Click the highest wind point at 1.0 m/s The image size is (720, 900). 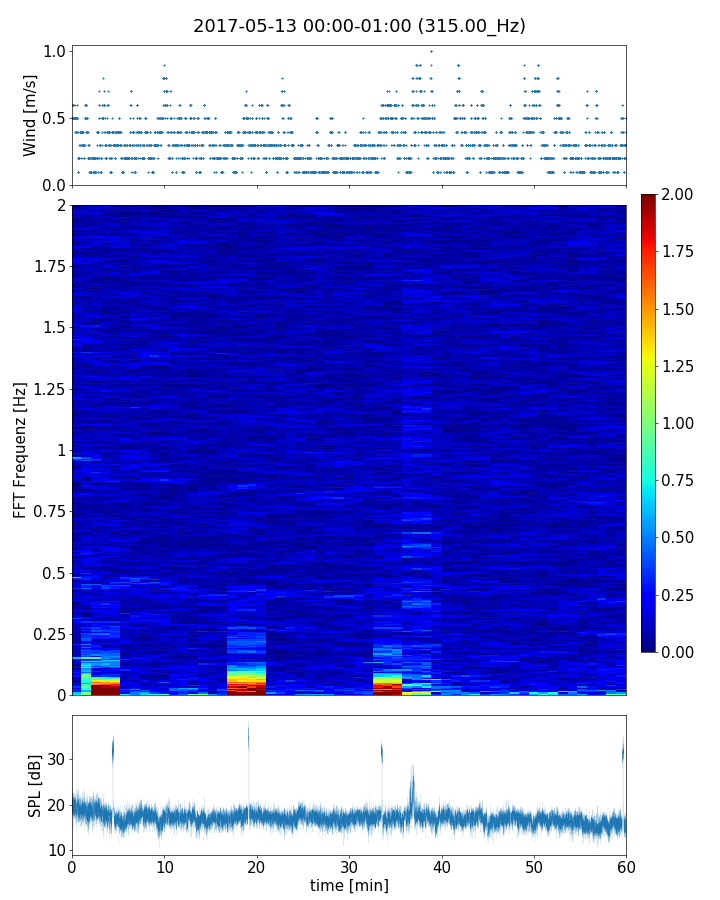[x=431, y=51]
